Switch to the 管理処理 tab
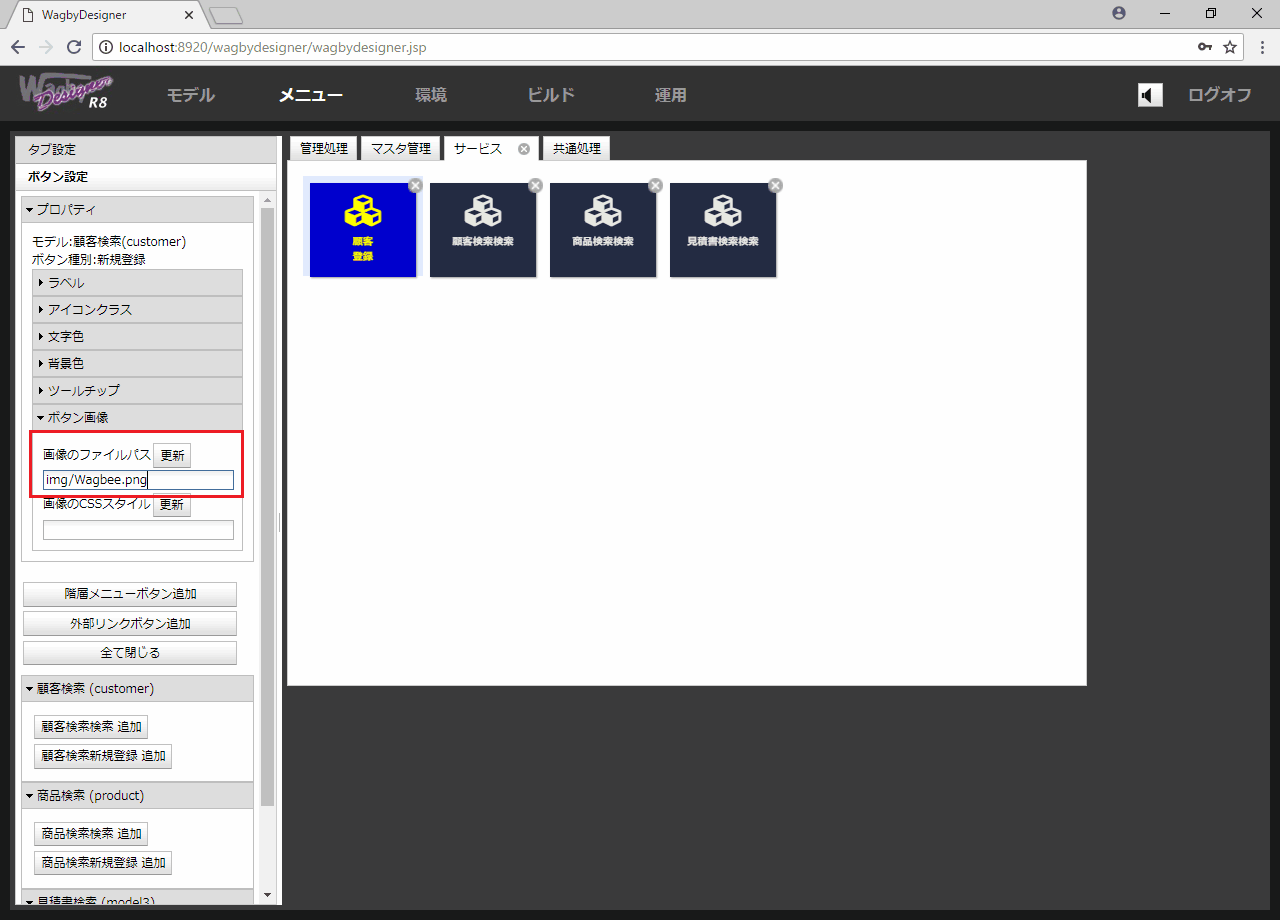The height and width of the screenshot is (920, 1280). 324,148
